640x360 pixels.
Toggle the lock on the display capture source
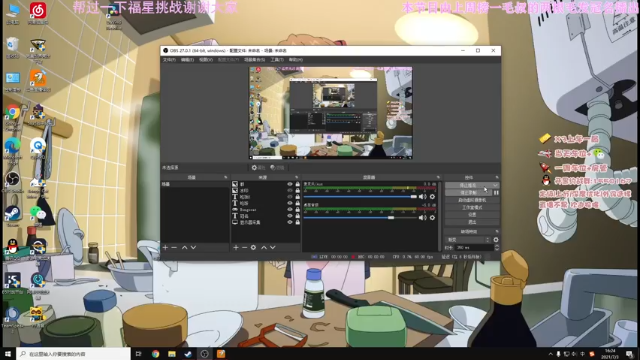point(298,222)
